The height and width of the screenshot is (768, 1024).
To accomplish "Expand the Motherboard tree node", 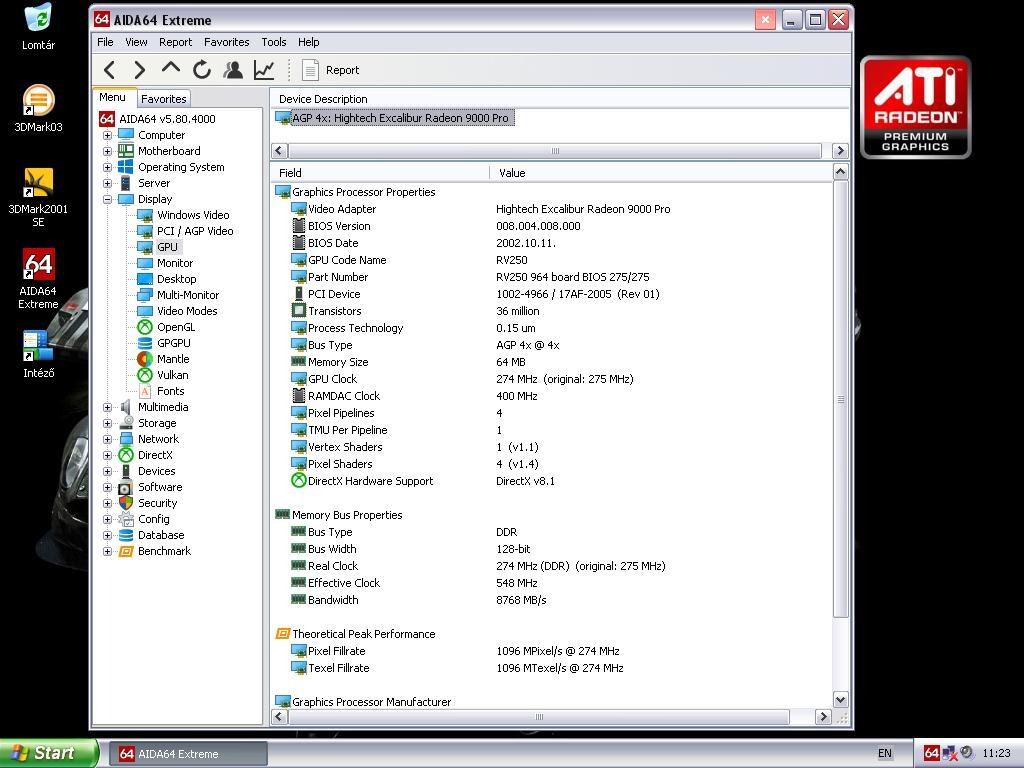I will coord(108,151).
